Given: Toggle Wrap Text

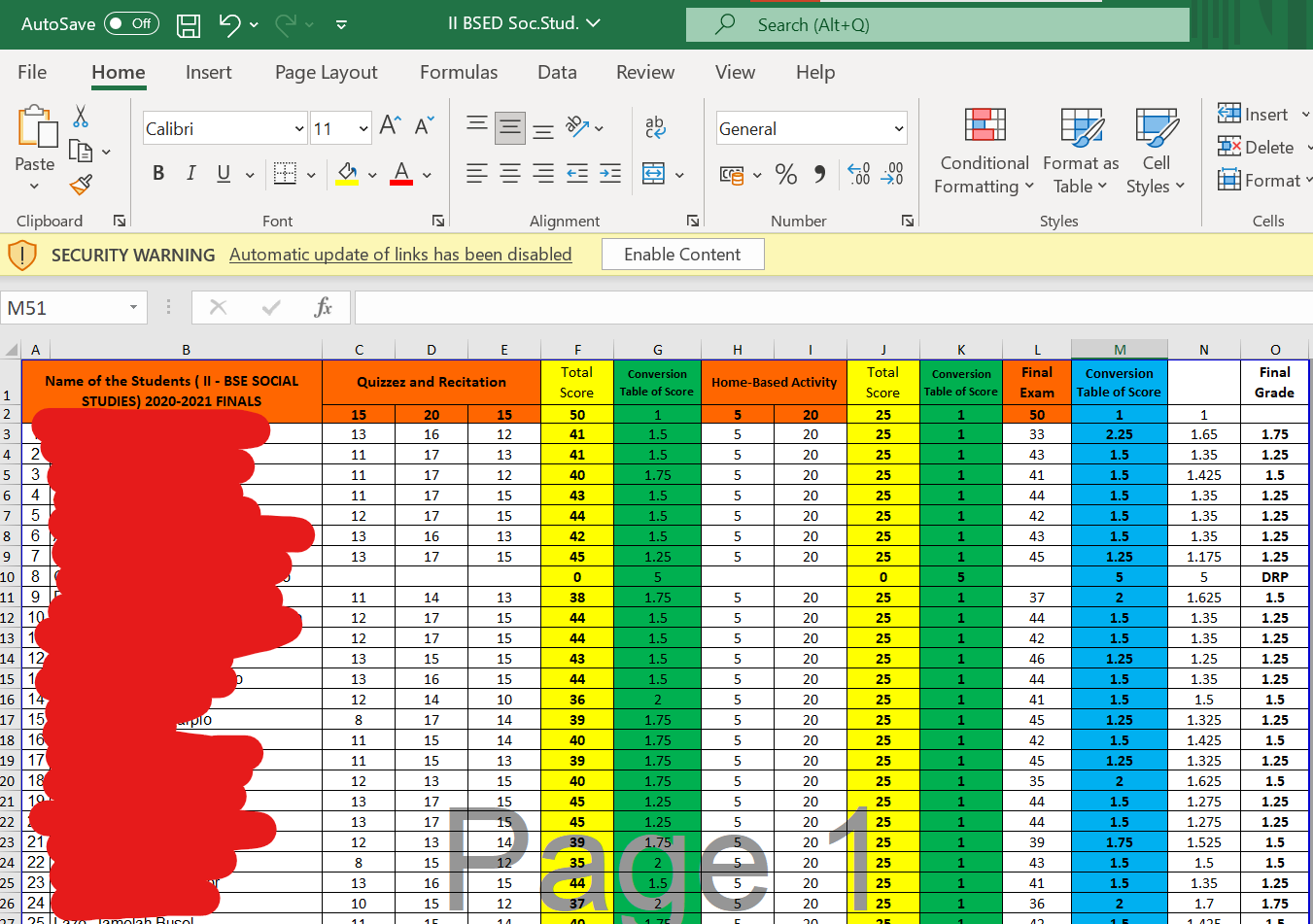Looking at the screenshot, I should point(655,126).
